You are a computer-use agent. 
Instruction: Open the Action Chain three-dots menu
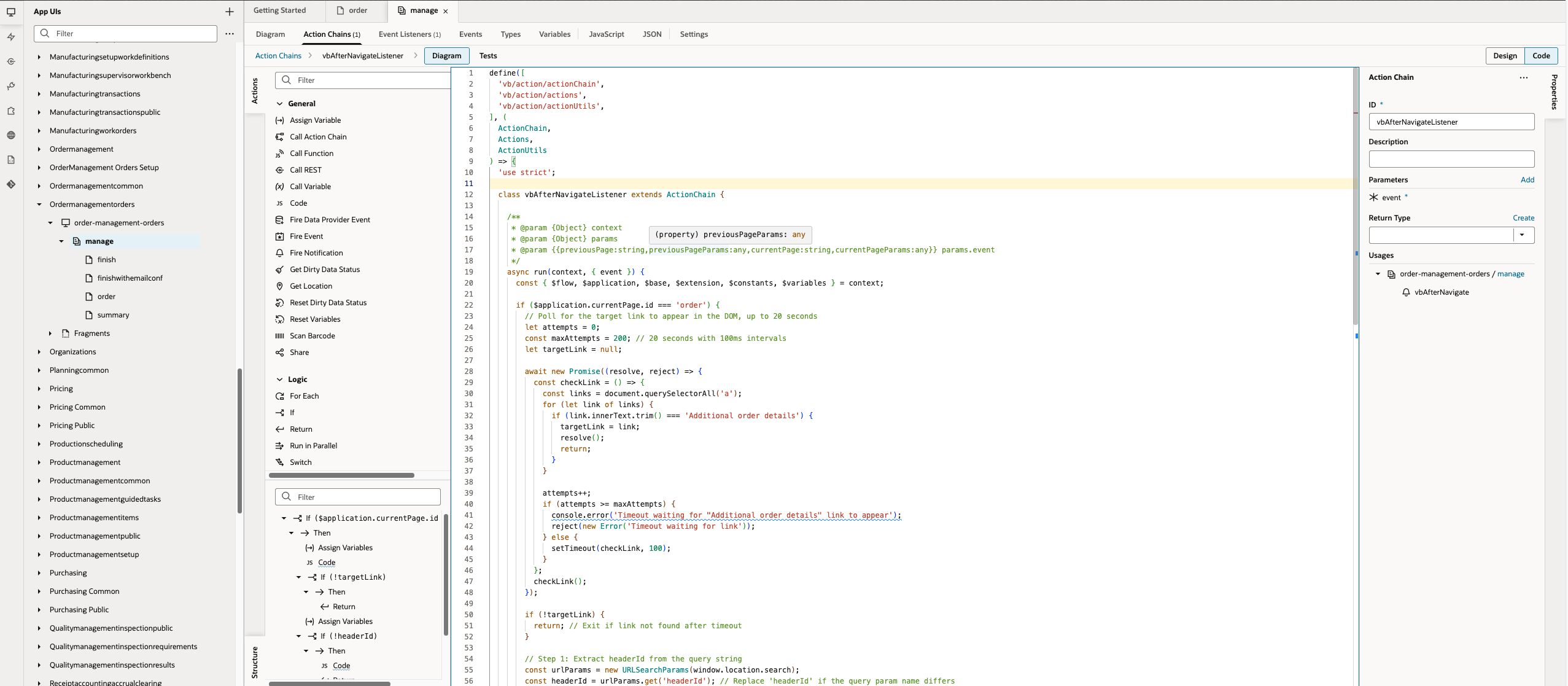[1523, 77]
